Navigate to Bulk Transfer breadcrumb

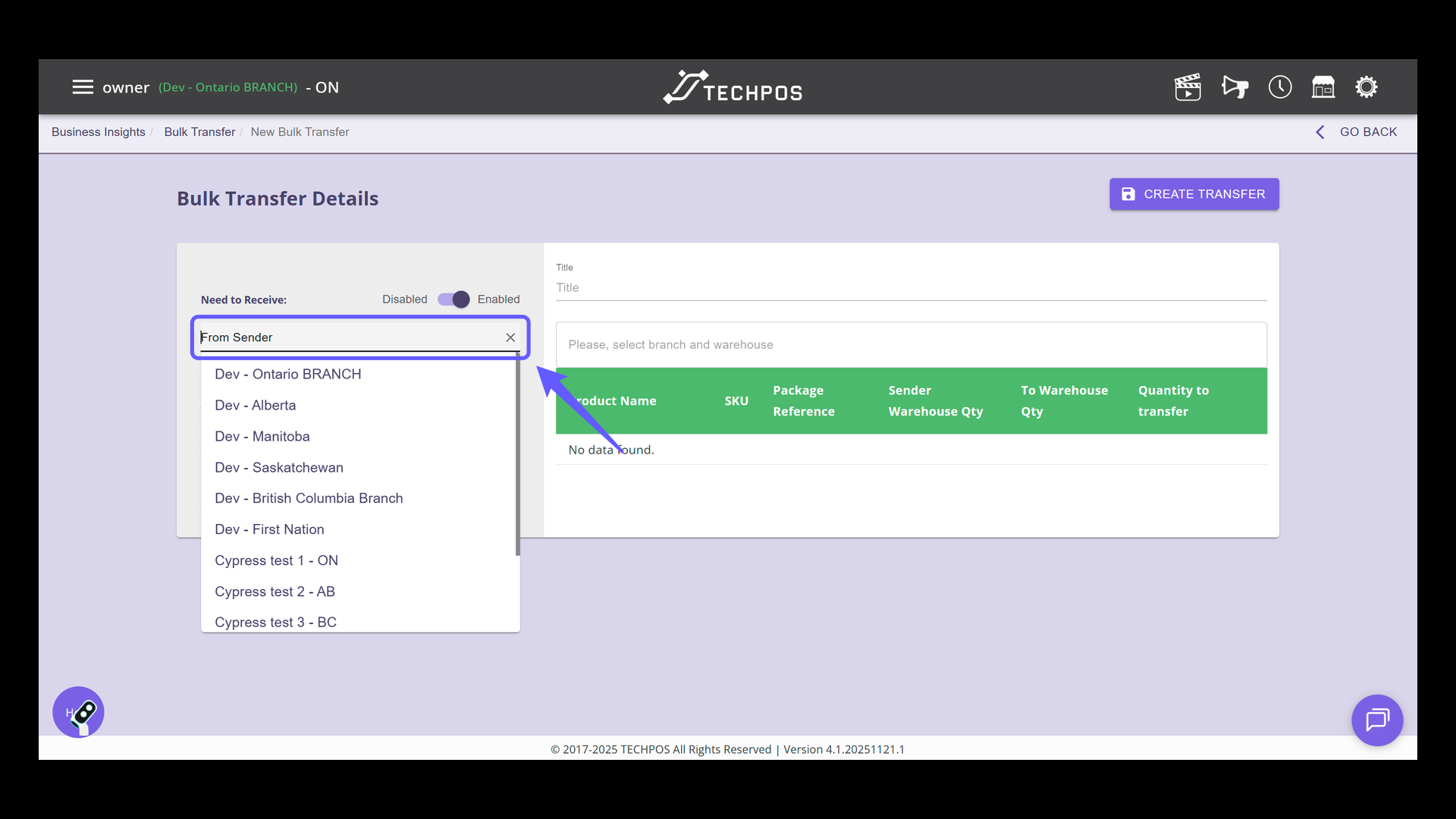click(x=199, y=132)
